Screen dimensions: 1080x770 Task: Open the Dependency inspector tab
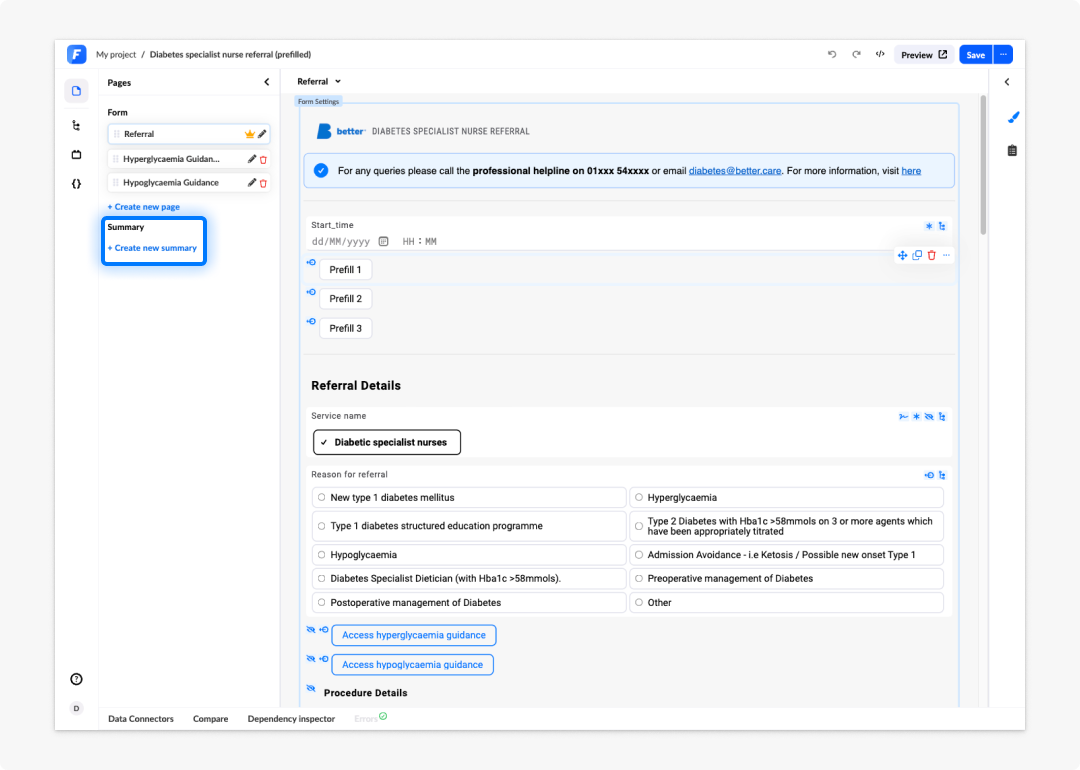pyautogui.click(x=291, y=718)
